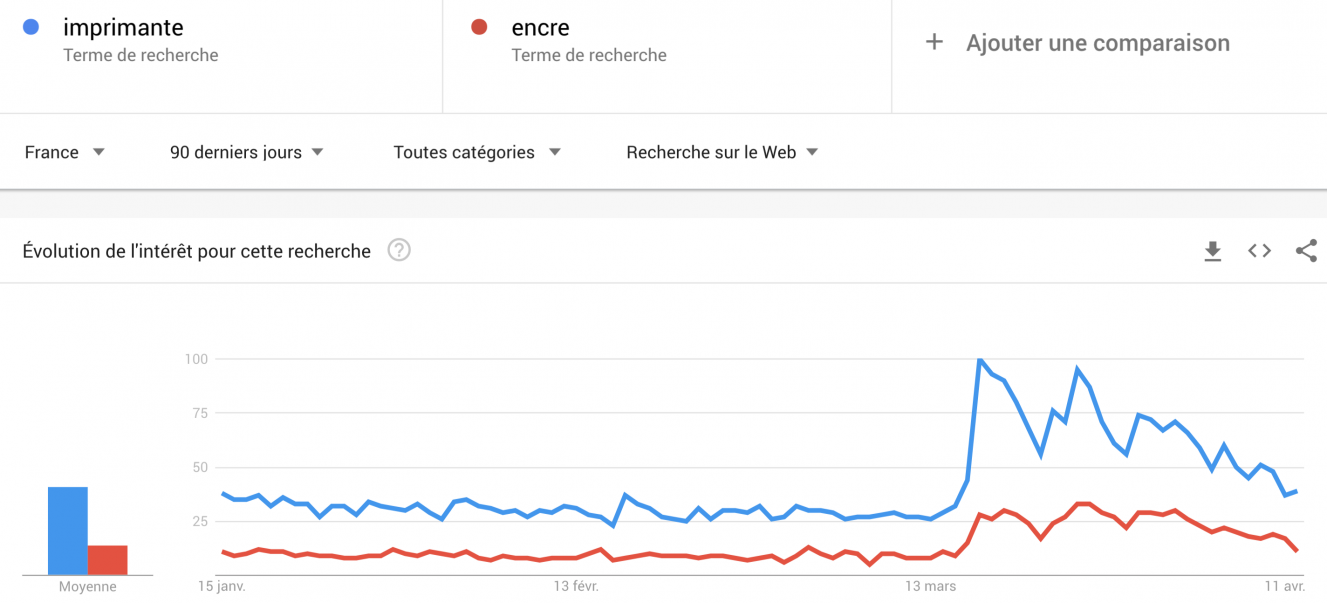Click the blue dot beside imprimante

click(31, 28)
